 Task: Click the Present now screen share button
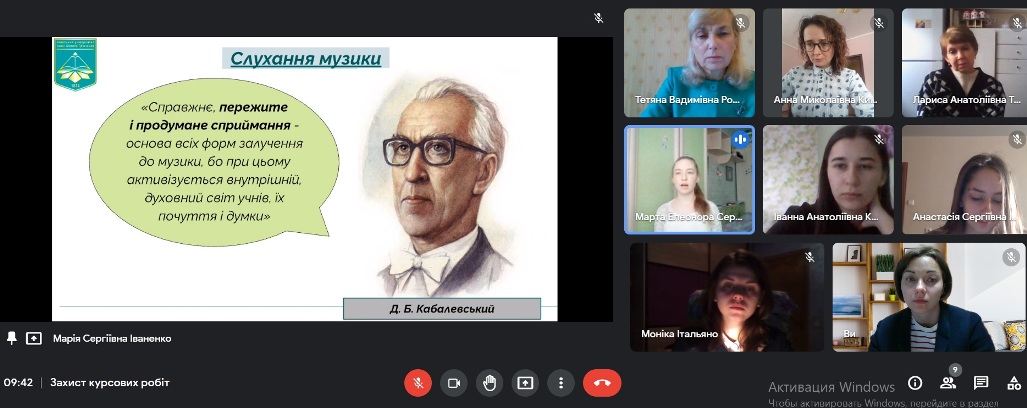click(x=525, y=383)
